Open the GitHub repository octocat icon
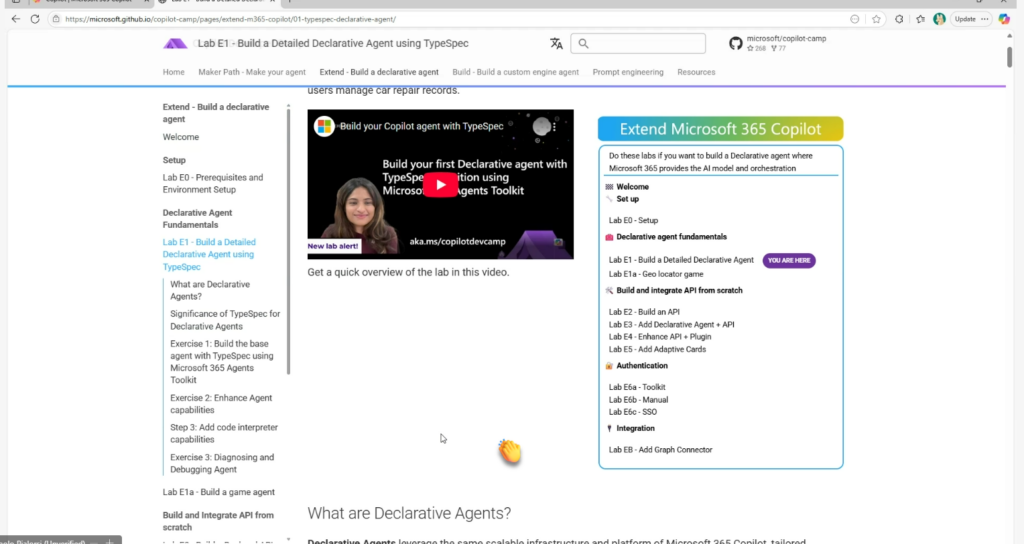The height and width of the screenshot is (544, 1024). click(x=736, y=44)
